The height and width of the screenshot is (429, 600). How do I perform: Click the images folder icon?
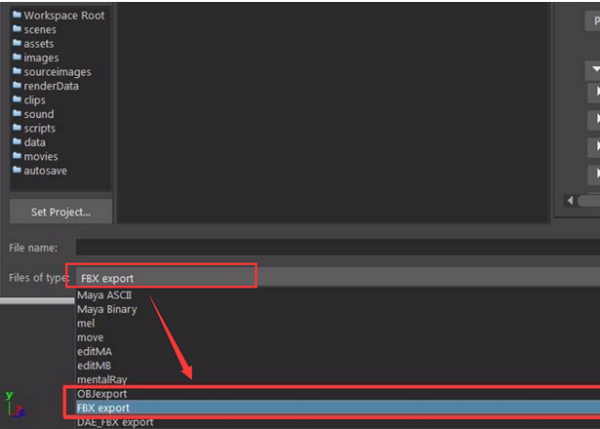pos(17,57)
